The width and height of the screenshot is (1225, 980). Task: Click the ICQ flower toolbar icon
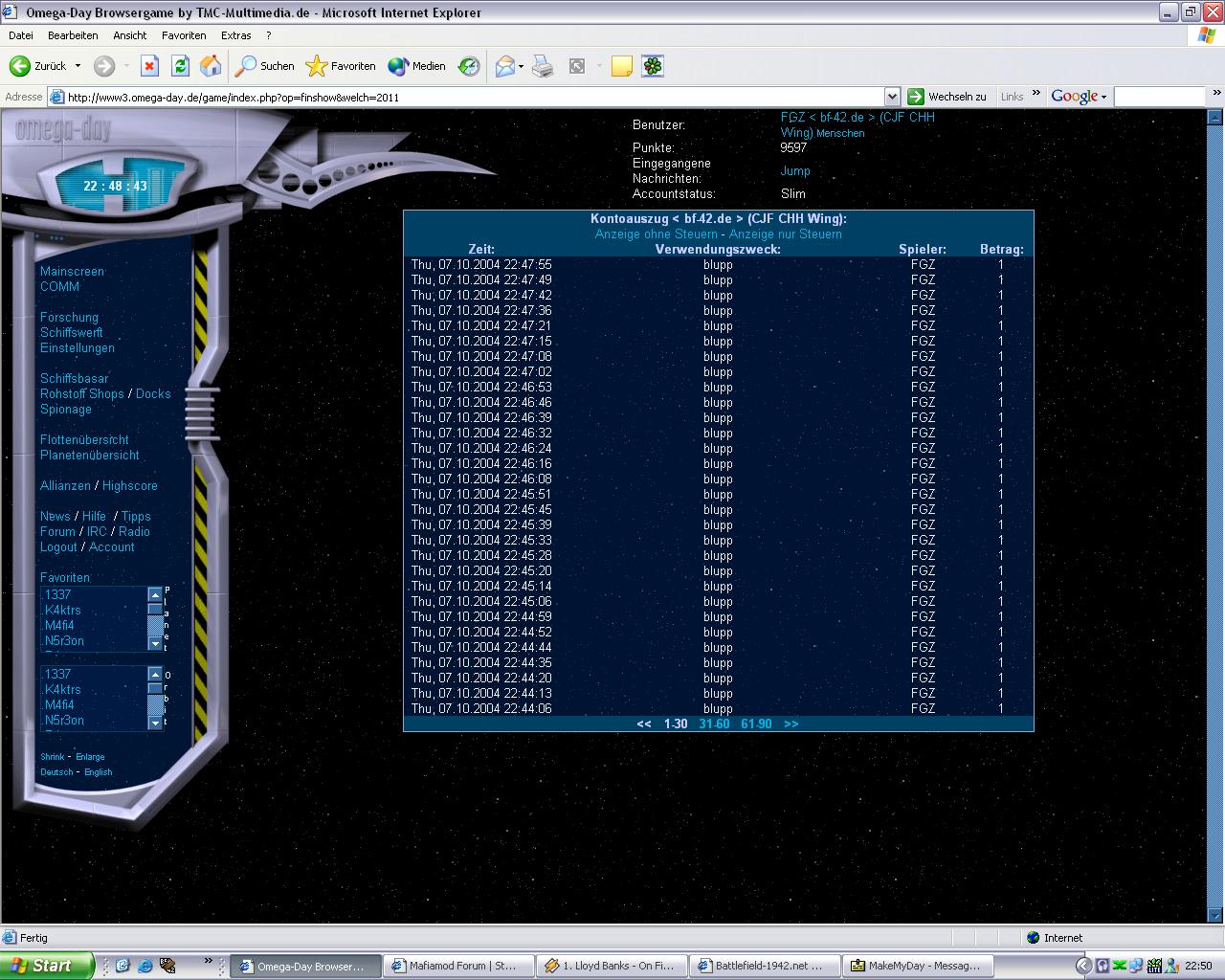pos(653,66)
